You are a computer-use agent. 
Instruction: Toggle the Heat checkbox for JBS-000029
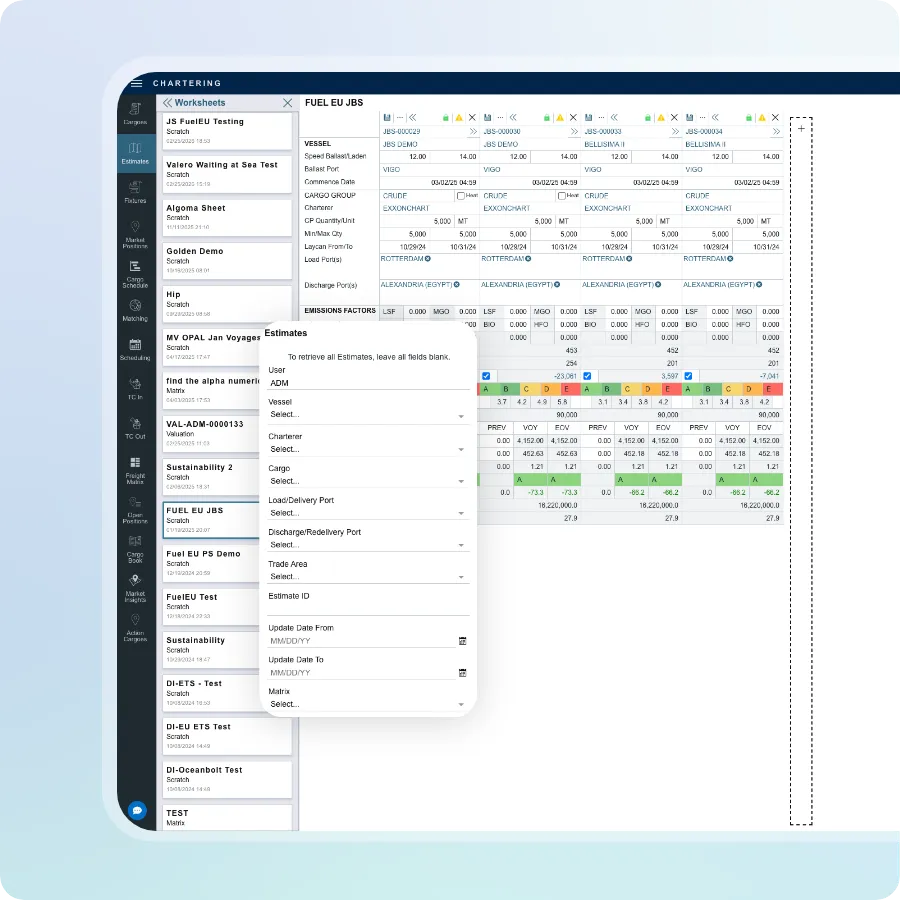(x=460, y=196)
